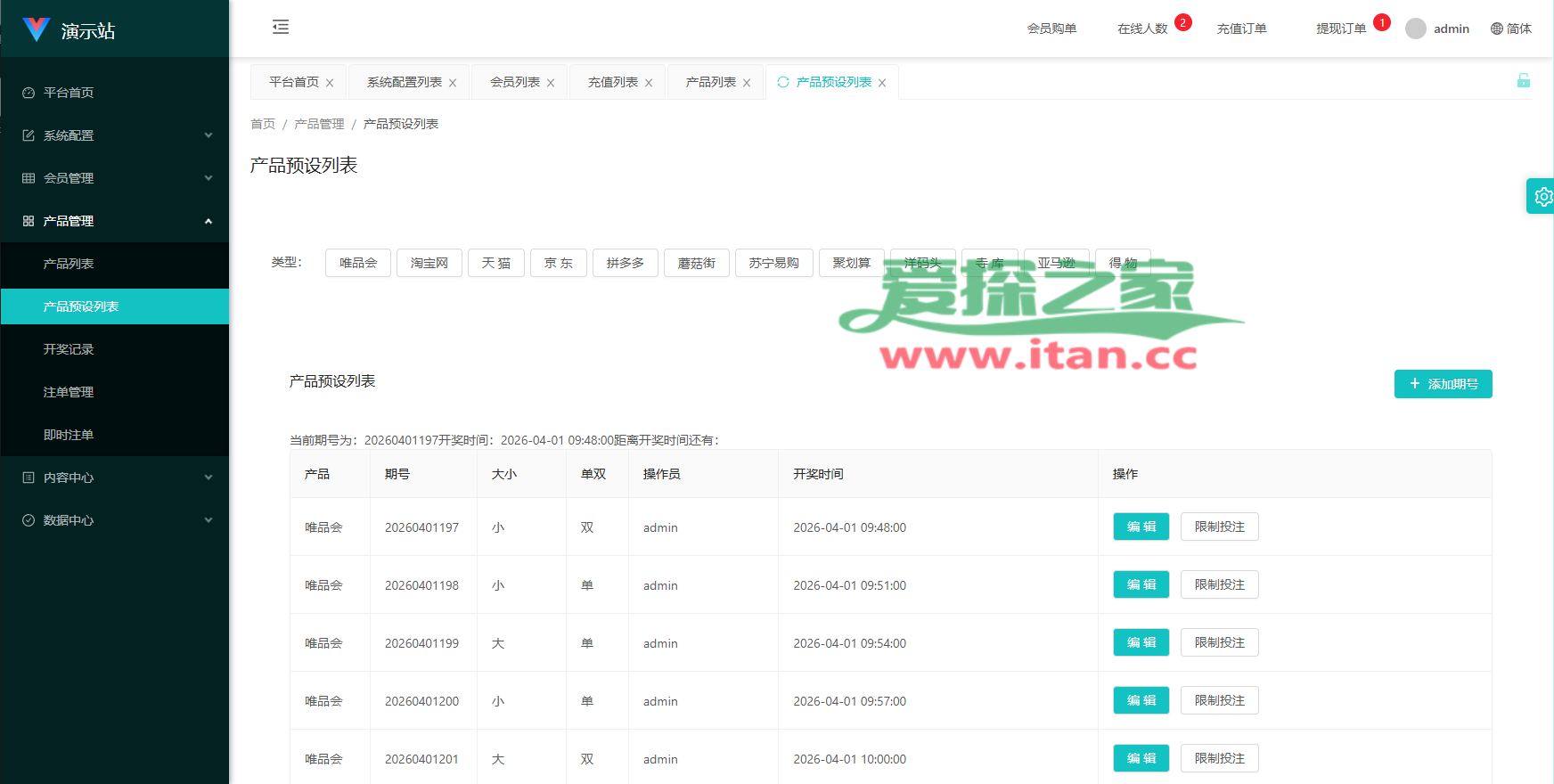1554x784 pixels.
Task: Click the admin avatar icon
Action: [1415, 29]
